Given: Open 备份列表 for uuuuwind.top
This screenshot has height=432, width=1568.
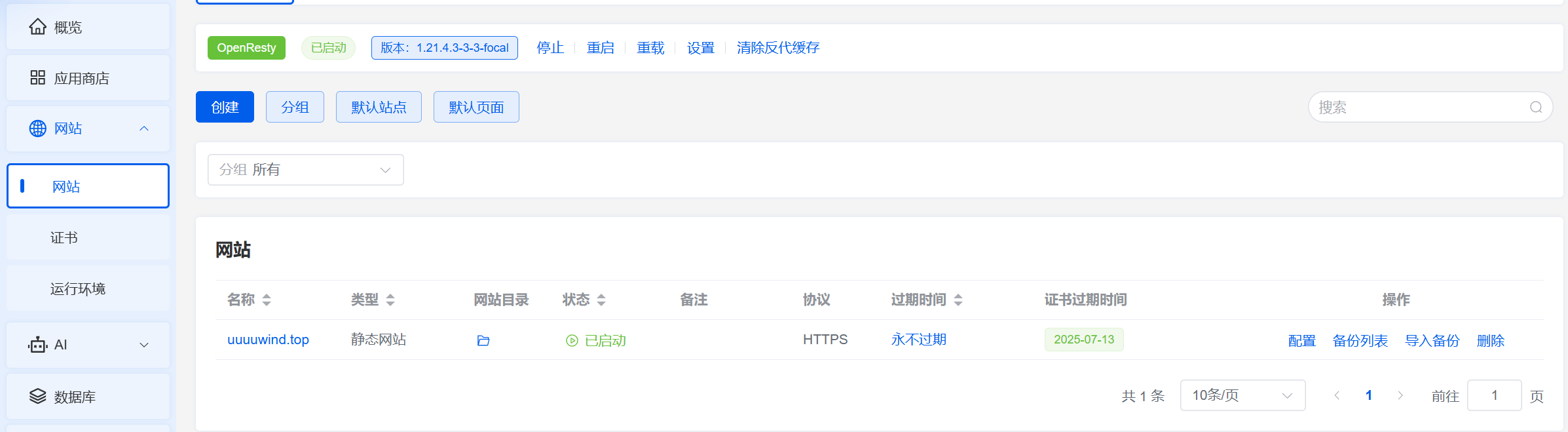Looking at the screenshot, I should [x=1360, y=341].
